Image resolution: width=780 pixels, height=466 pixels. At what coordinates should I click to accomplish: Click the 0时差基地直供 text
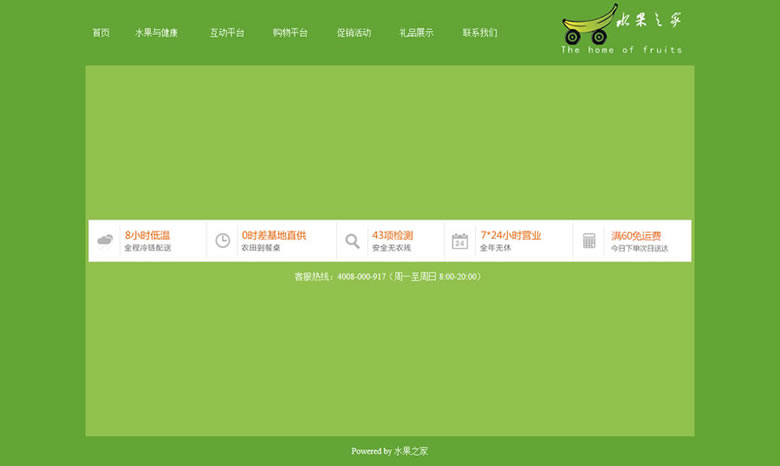click(x=273, y=235)
